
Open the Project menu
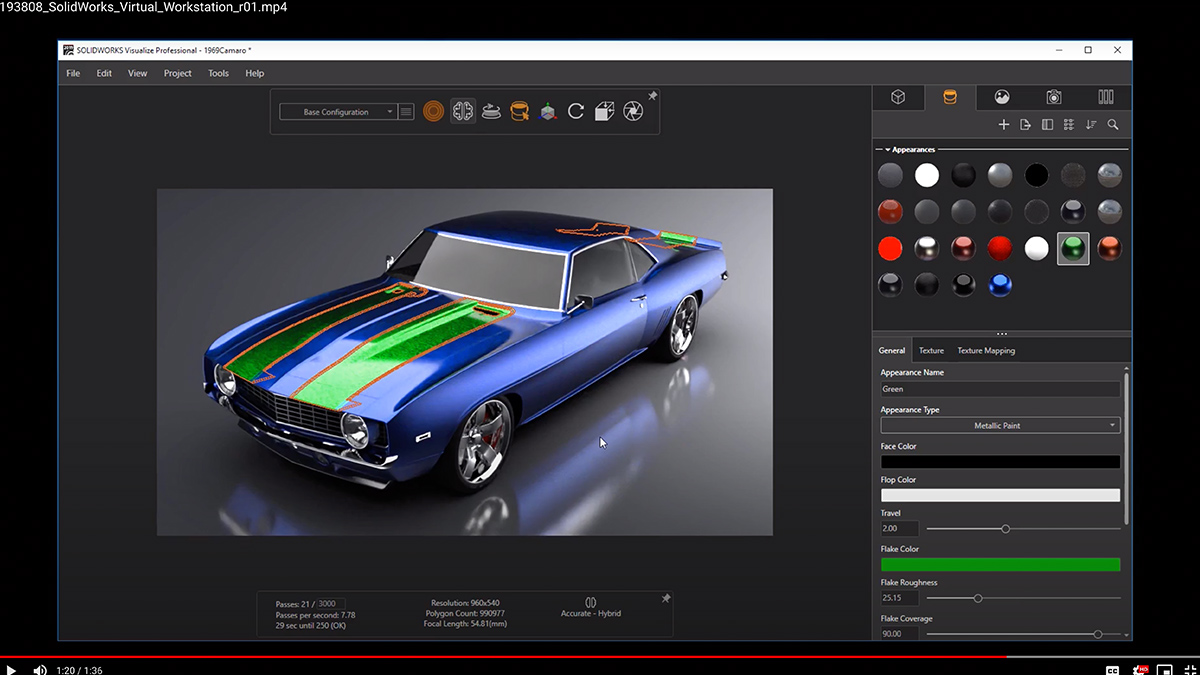point(177,73)
